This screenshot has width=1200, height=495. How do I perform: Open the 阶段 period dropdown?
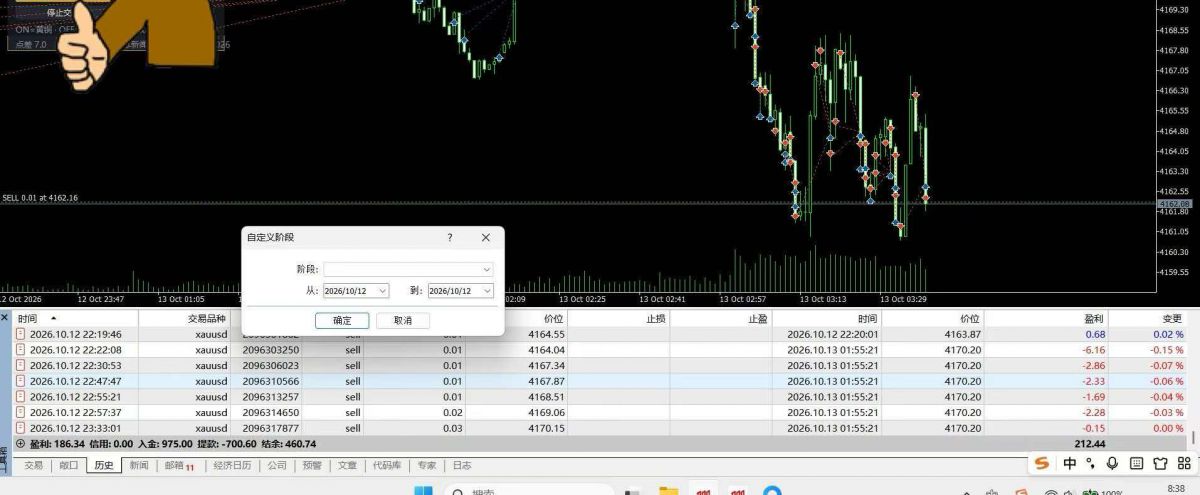point(408,269)
